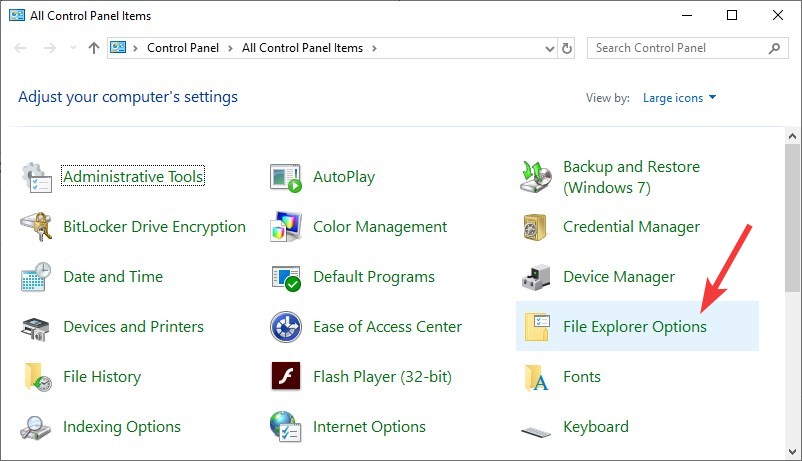Click the Back navigation arrow

point(20,48)
